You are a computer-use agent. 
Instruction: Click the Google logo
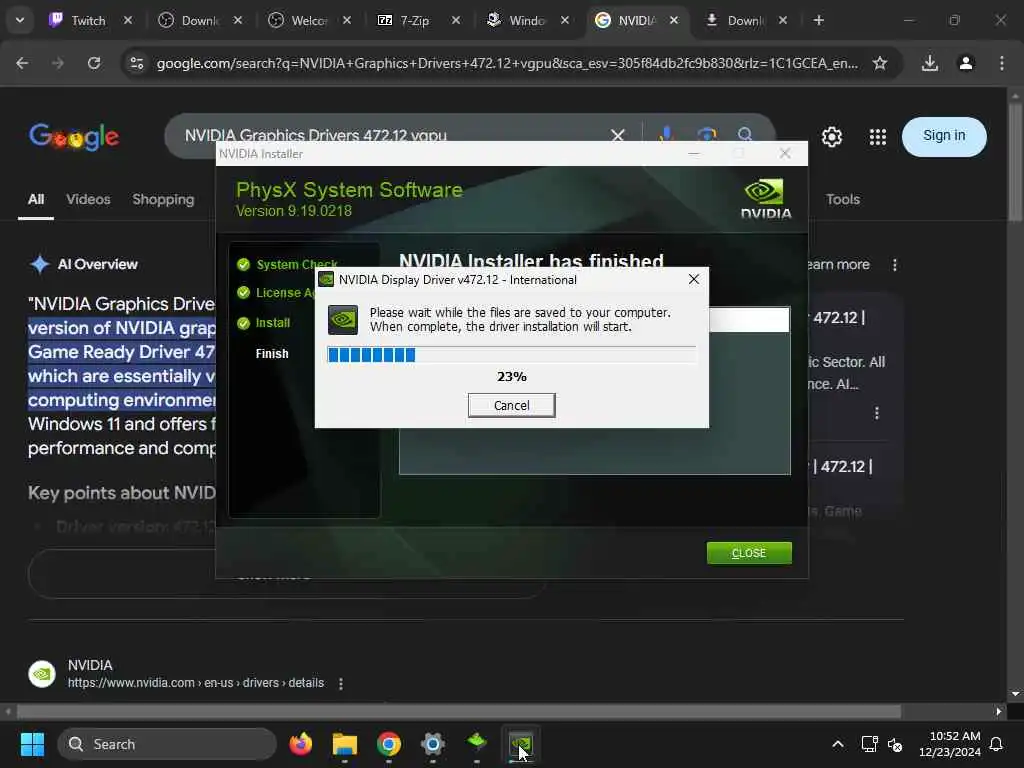(74, 136)
